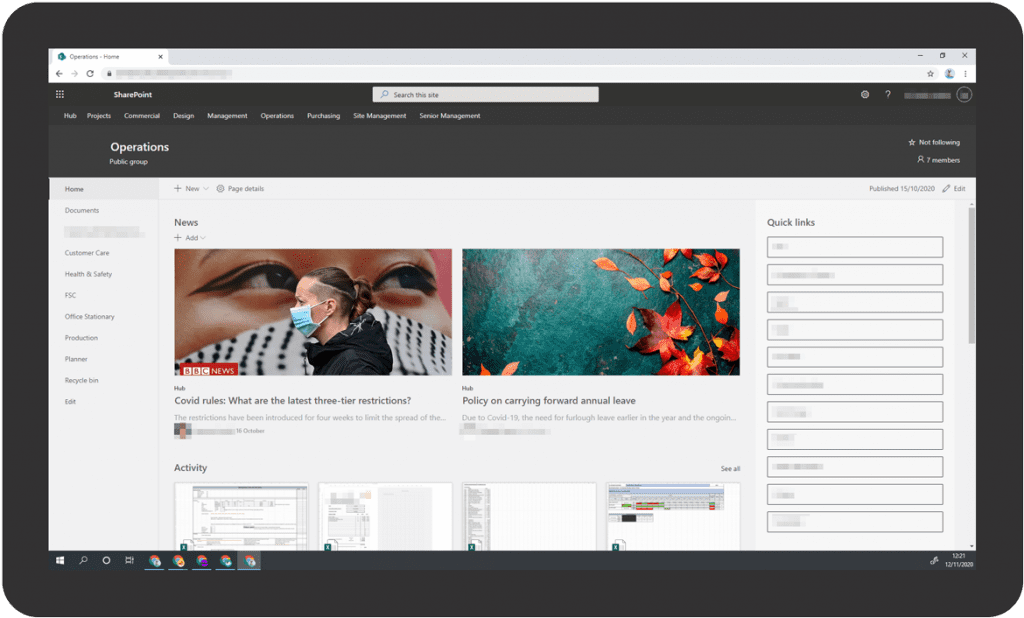Open Task View from the taskbar
The height and width of the screenshot is (618, 1024).
128,561
